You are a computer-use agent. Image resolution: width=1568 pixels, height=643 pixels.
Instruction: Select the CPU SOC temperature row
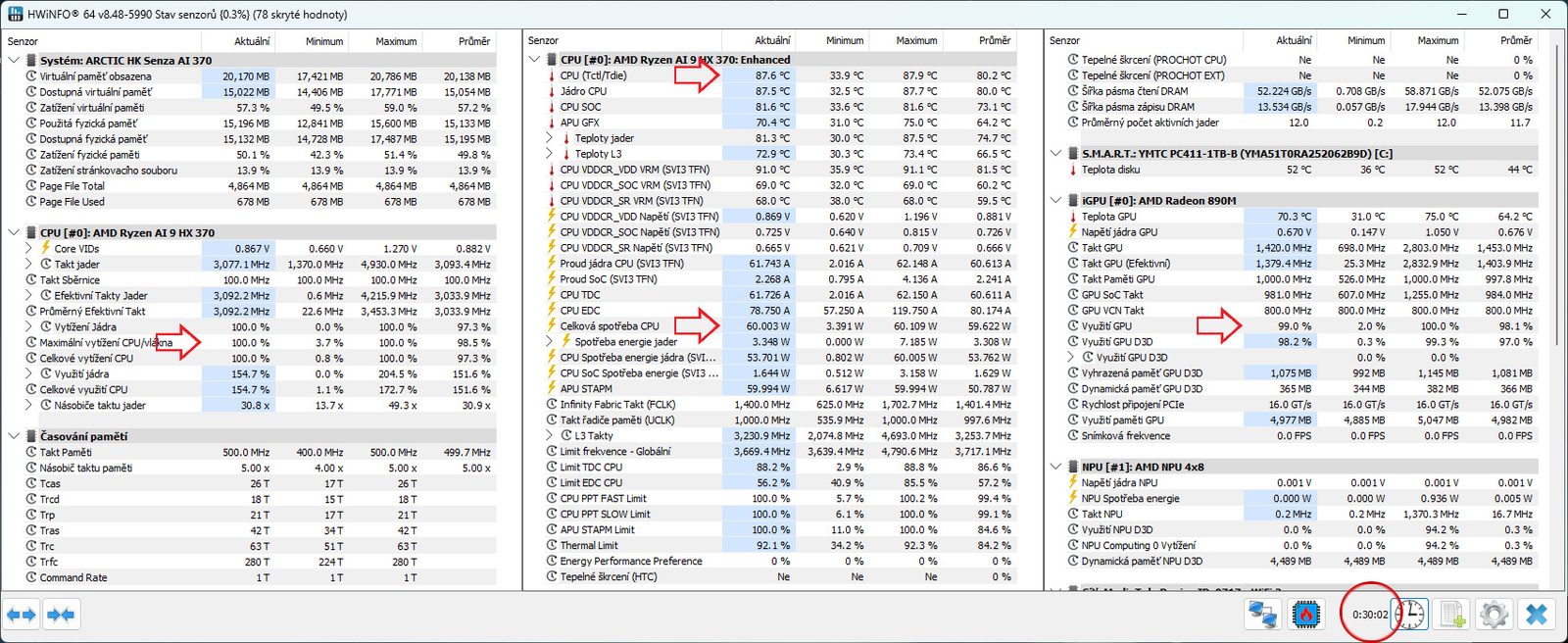tap(770, 107)
